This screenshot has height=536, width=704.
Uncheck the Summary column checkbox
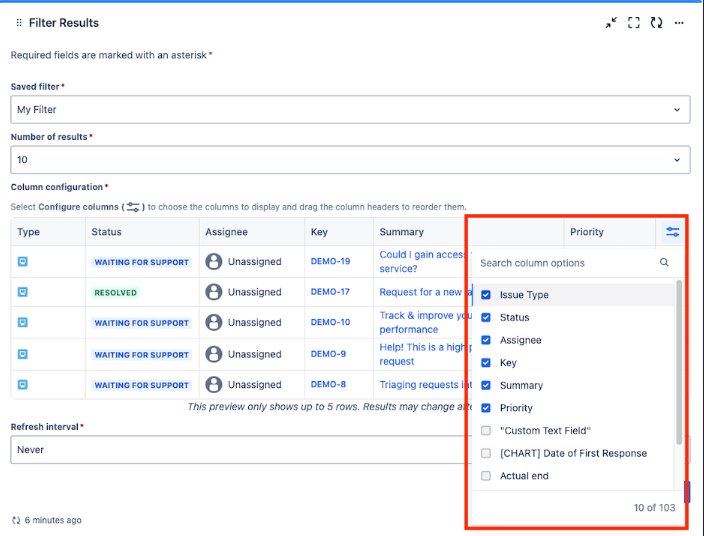pos(486,385)
